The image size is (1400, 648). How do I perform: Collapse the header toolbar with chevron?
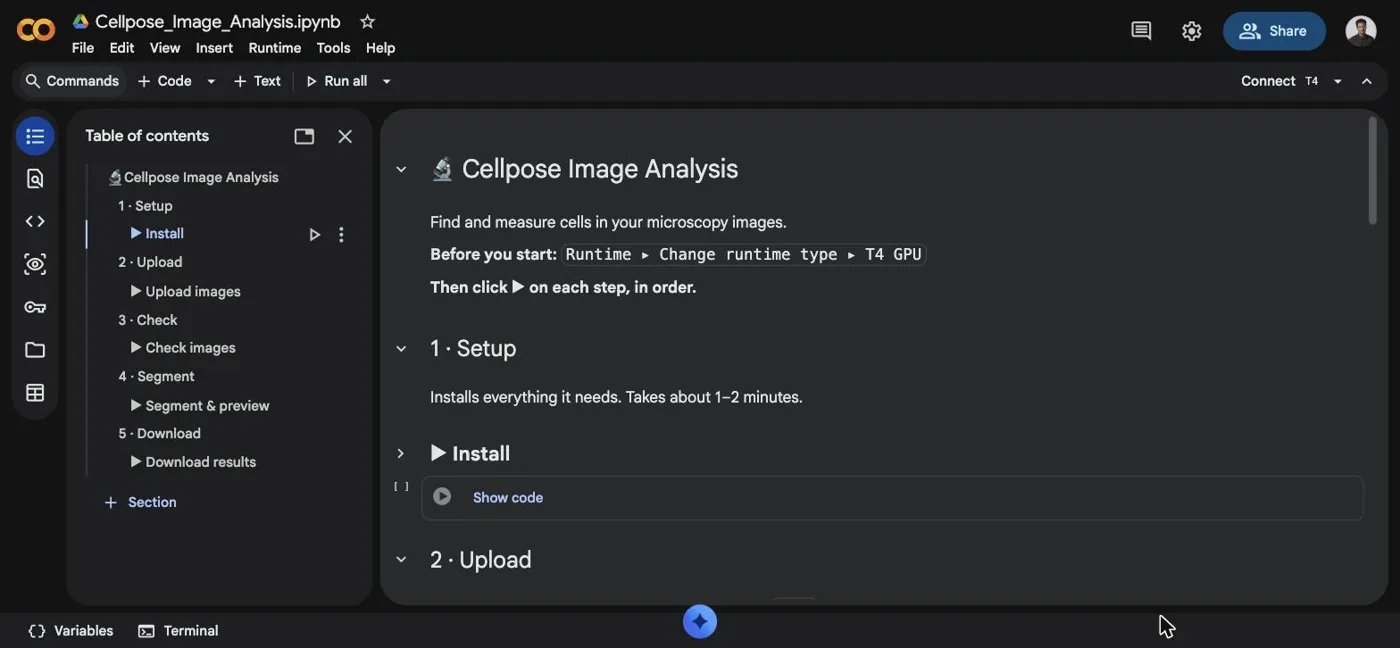(x=1367, y=81)
